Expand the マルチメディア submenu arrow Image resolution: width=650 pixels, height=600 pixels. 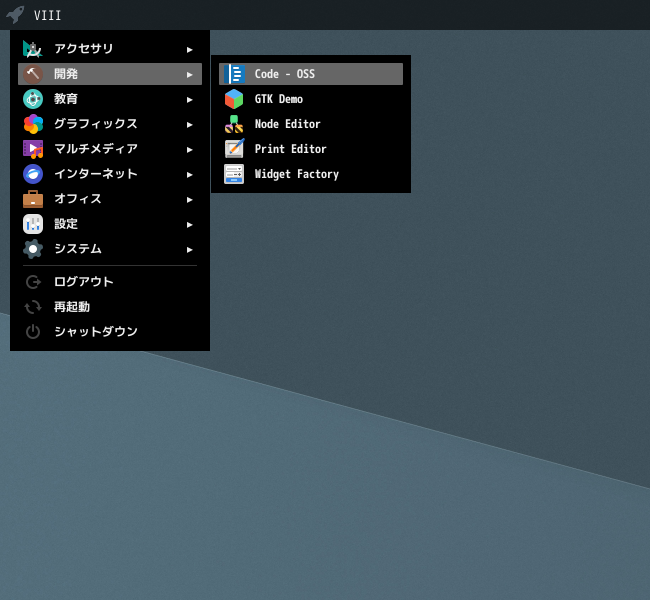pos(189,150)
